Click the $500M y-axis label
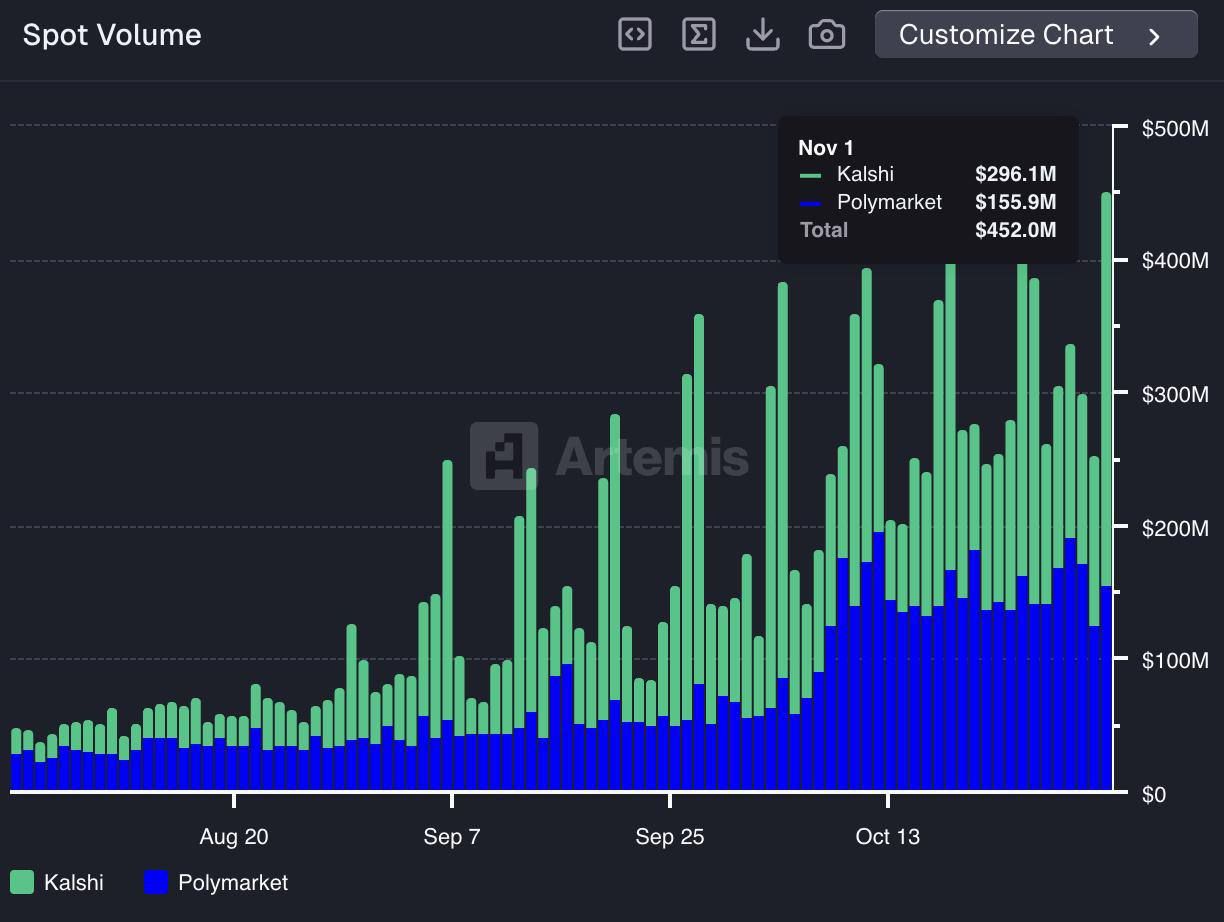 [x=1175, y=128]
